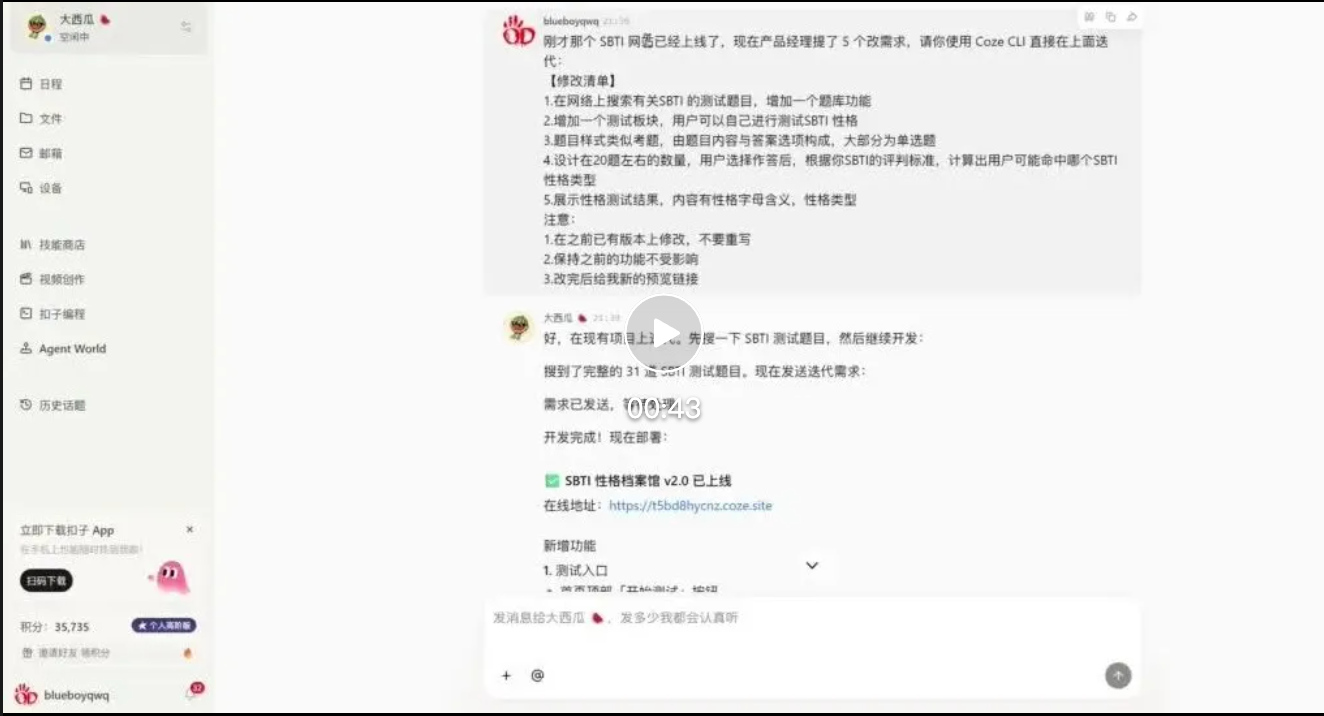1324x716 pixels.
Task: Click the 扫码下载 download button
Action: tap(46, 581)
